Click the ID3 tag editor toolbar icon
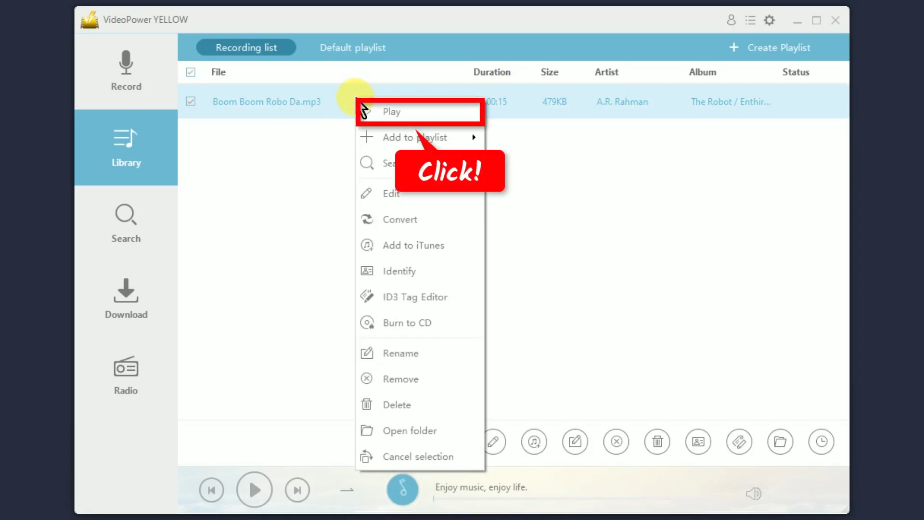Screen dimensions: 924x520 tap(739, 442)
